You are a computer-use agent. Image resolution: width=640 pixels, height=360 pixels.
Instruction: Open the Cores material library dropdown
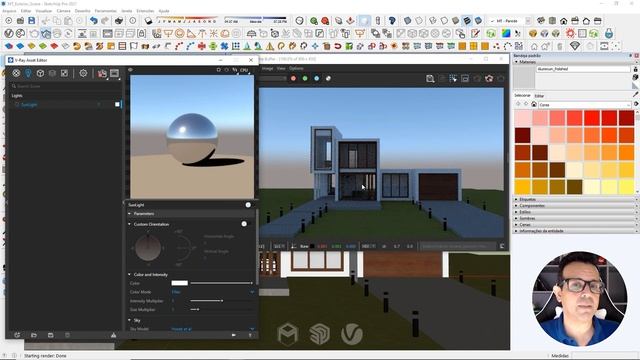coord(585,105)
